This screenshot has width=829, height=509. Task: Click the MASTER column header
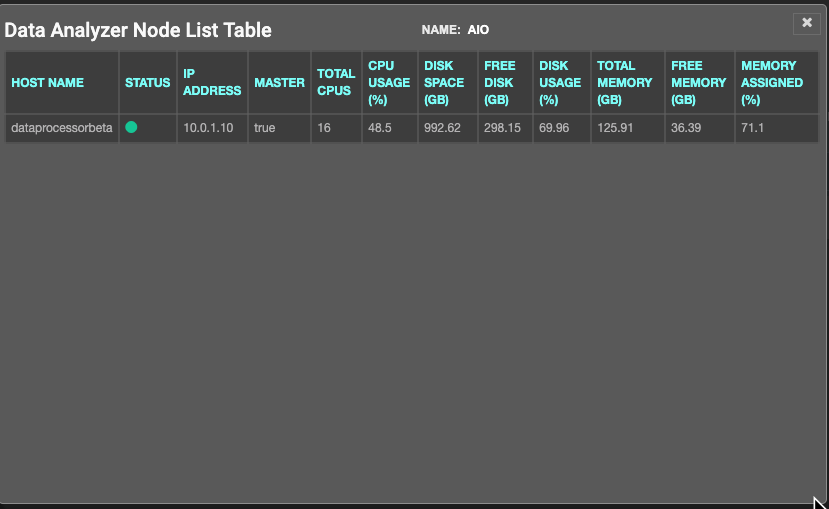coord(279,82)
